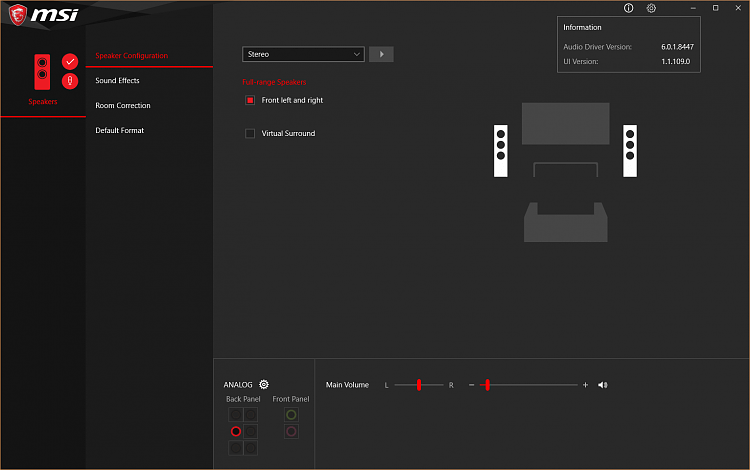Click the red microphone communication device icon
Viewport: 750px width, 470px height.
pos(70,82)
